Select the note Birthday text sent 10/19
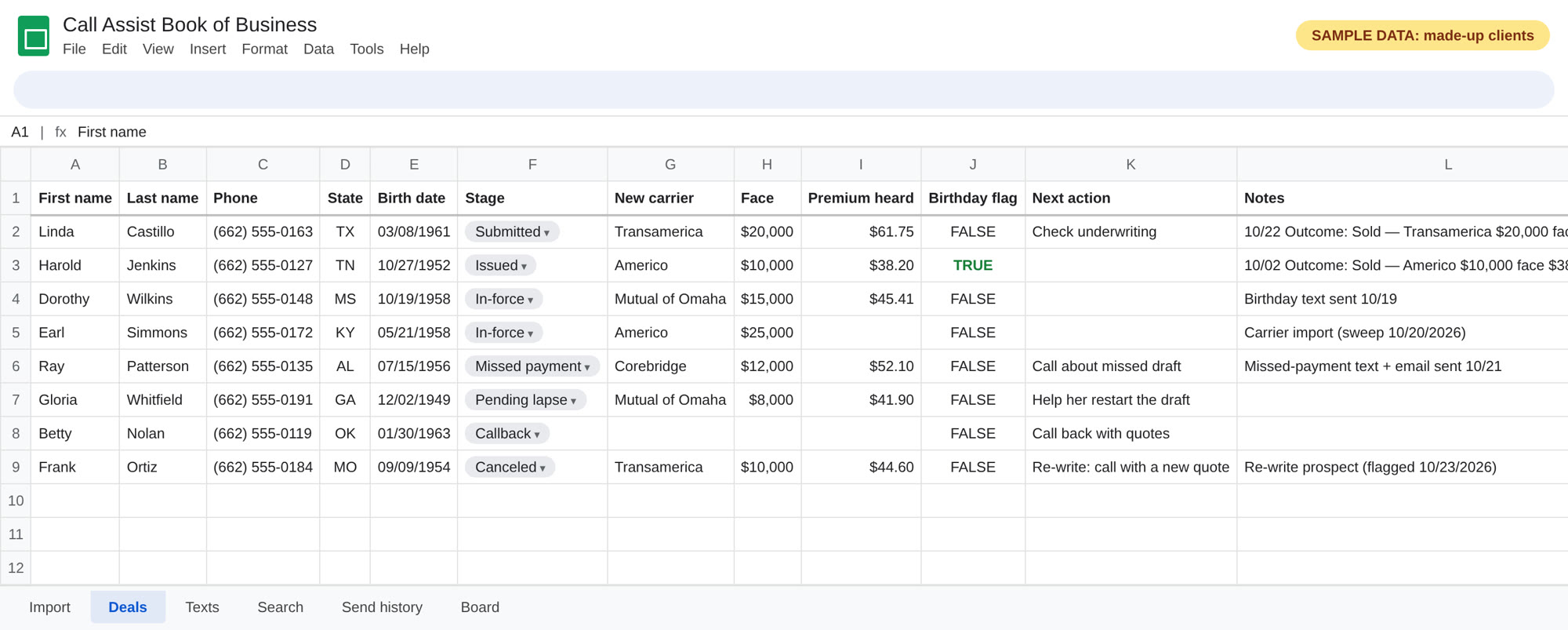The height and width of the screenshot is (630, 1568). (1402, 299)
